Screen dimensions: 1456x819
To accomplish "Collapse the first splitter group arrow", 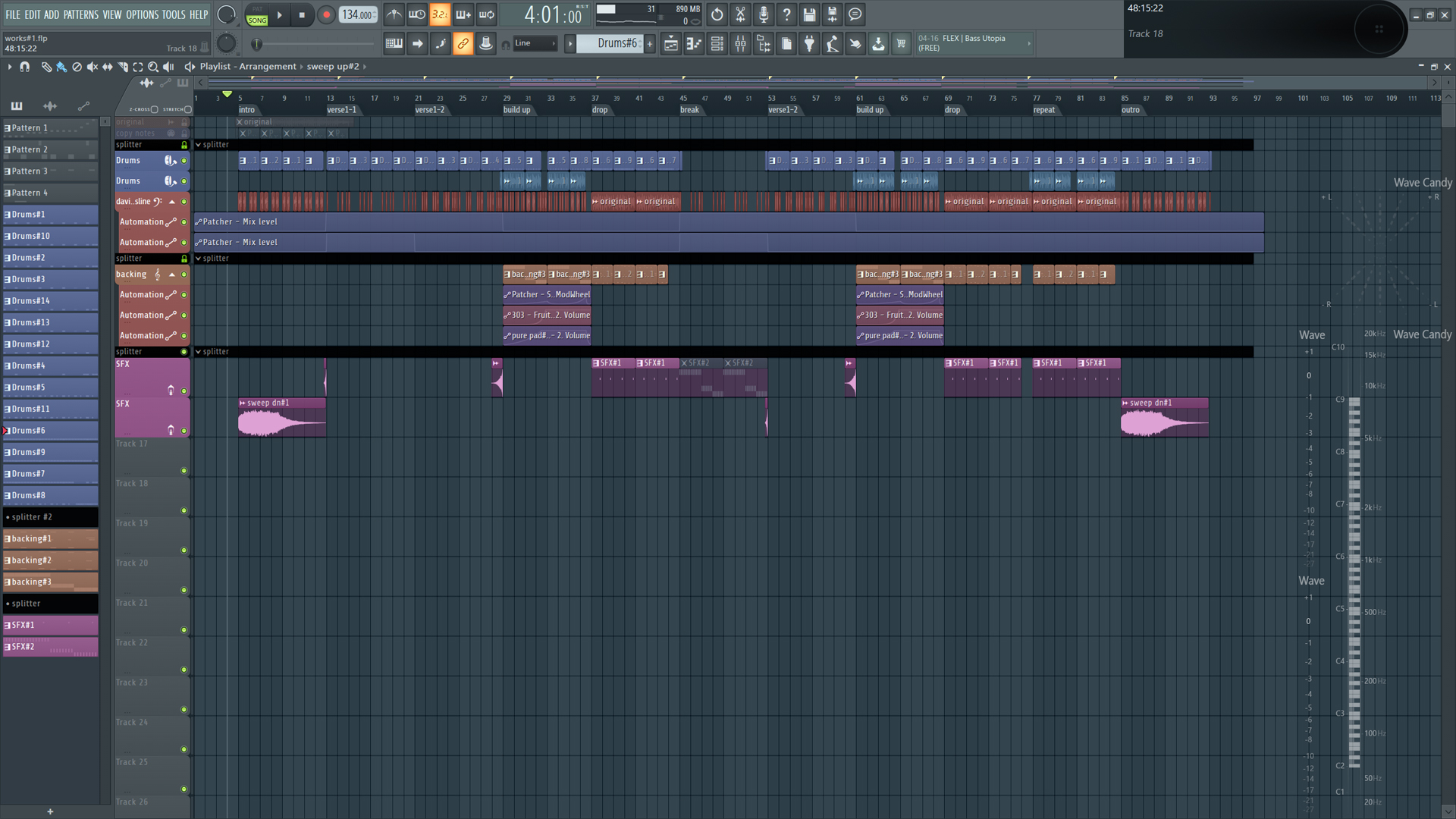I will (x=199, y=145).
